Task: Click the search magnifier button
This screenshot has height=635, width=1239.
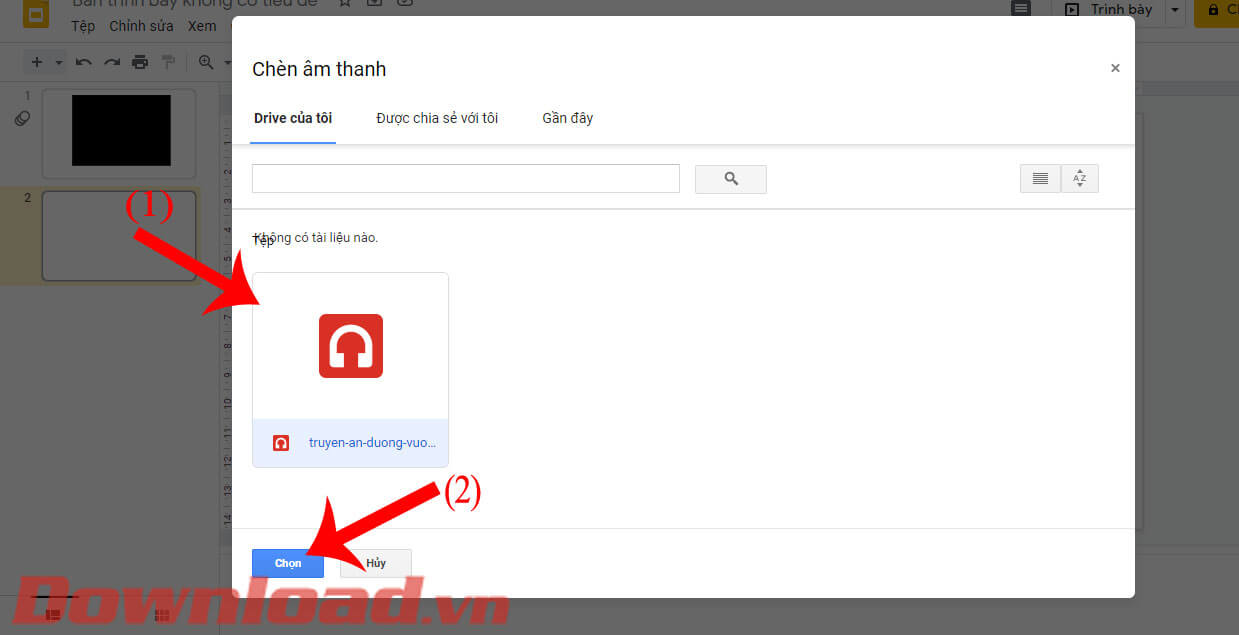Action: coord(730,179)
